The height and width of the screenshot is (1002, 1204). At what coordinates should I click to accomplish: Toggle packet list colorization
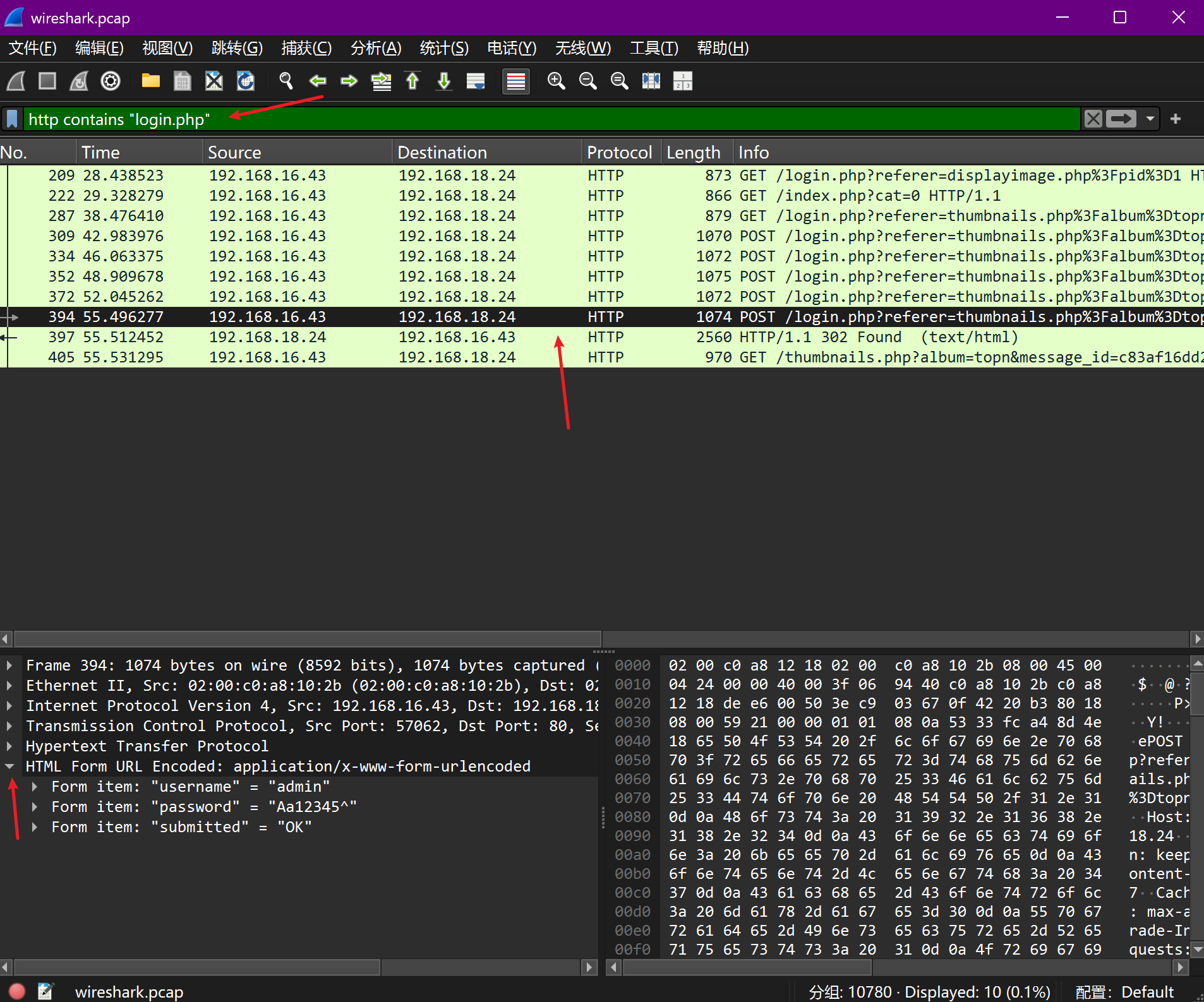(x=515, y=81)
